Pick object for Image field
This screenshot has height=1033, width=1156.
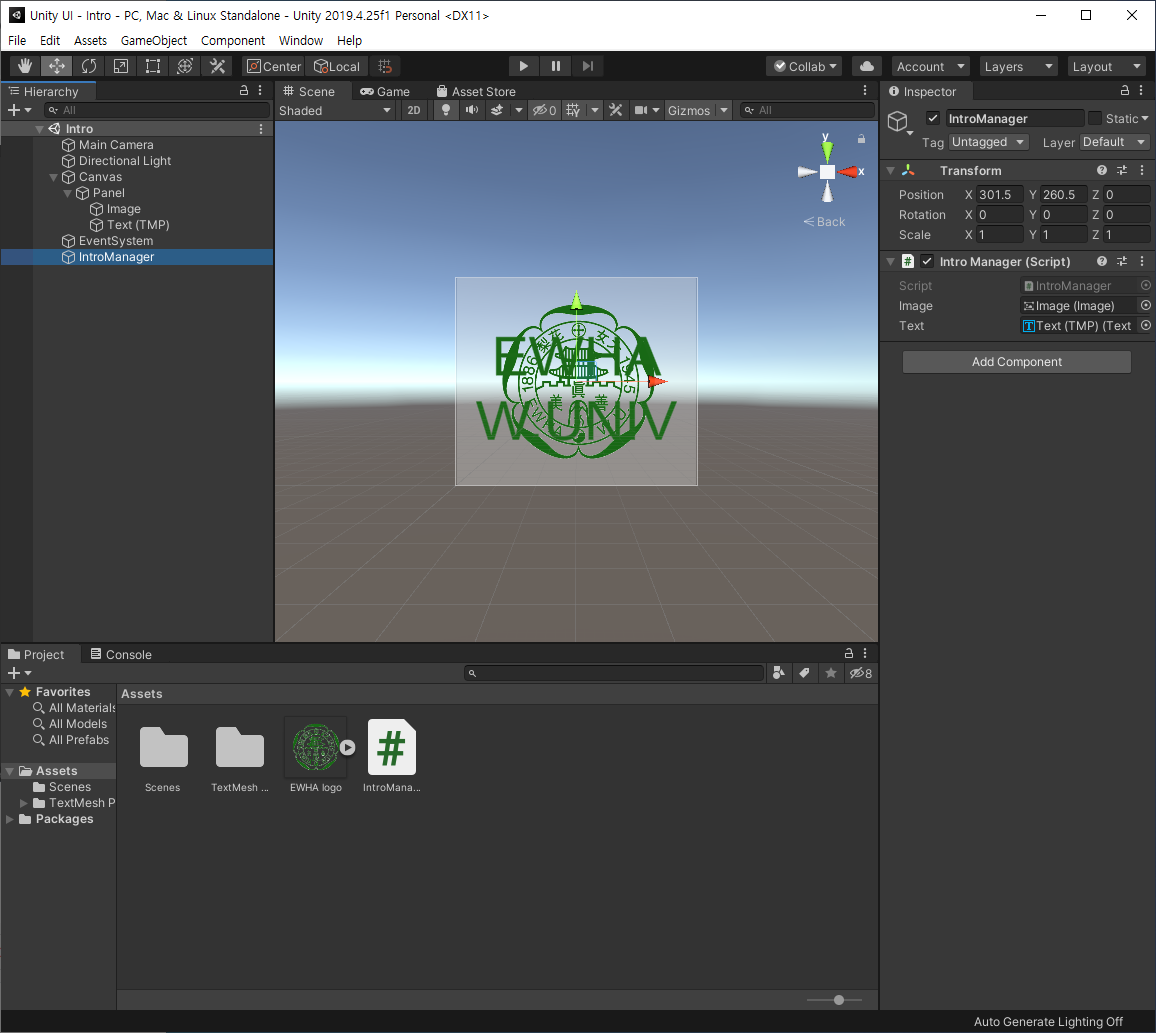[x=1146, y=305]
